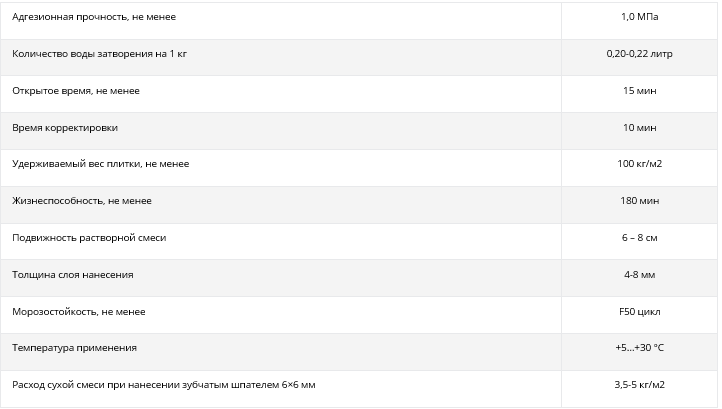Click the 'Толщина слоя нанесения' row label

tap(73, 274)
